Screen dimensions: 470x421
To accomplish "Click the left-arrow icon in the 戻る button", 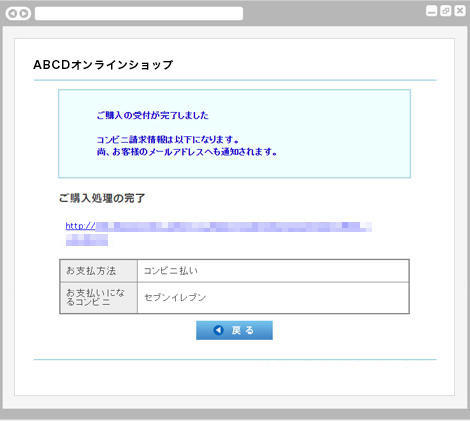I will click(218, 330).
